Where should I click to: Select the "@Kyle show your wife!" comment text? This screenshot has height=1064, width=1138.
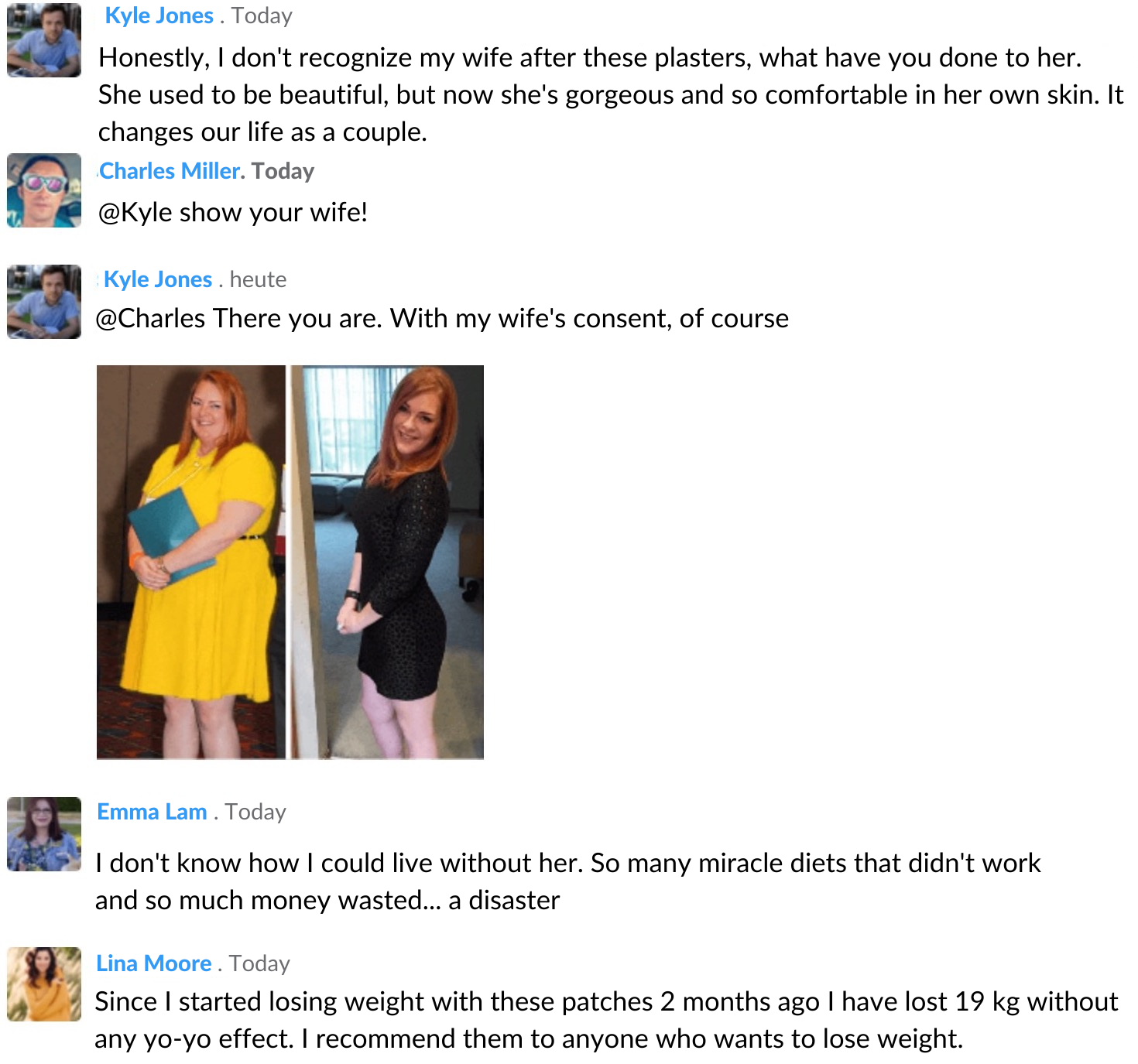pyautogui.click(x=233, y=212)
